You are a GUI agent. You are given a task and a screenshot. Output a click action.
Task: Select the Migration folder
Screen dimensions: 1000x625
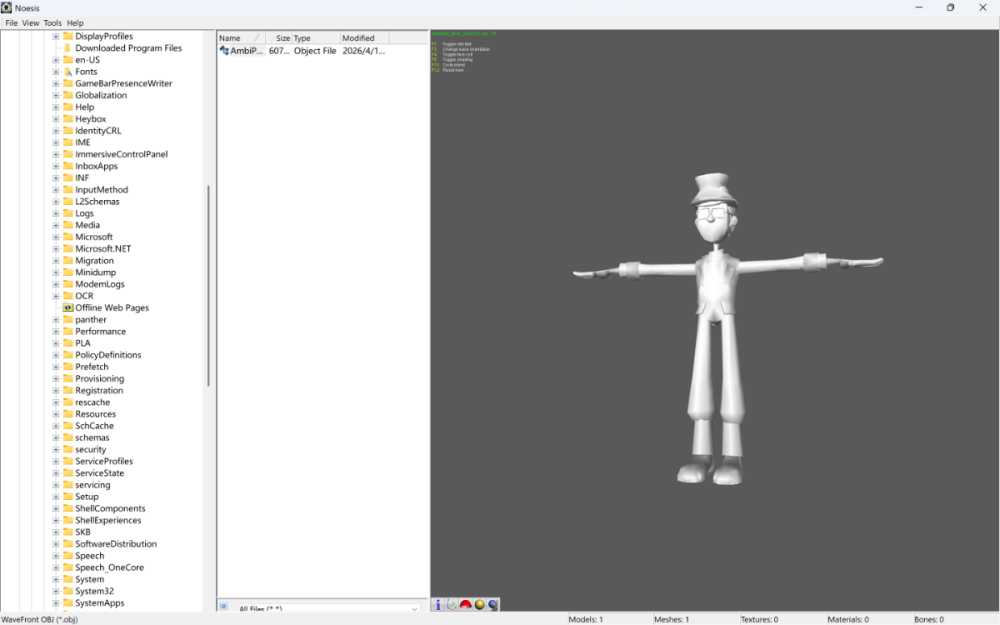pyautogui.click(x=94, y=260)
